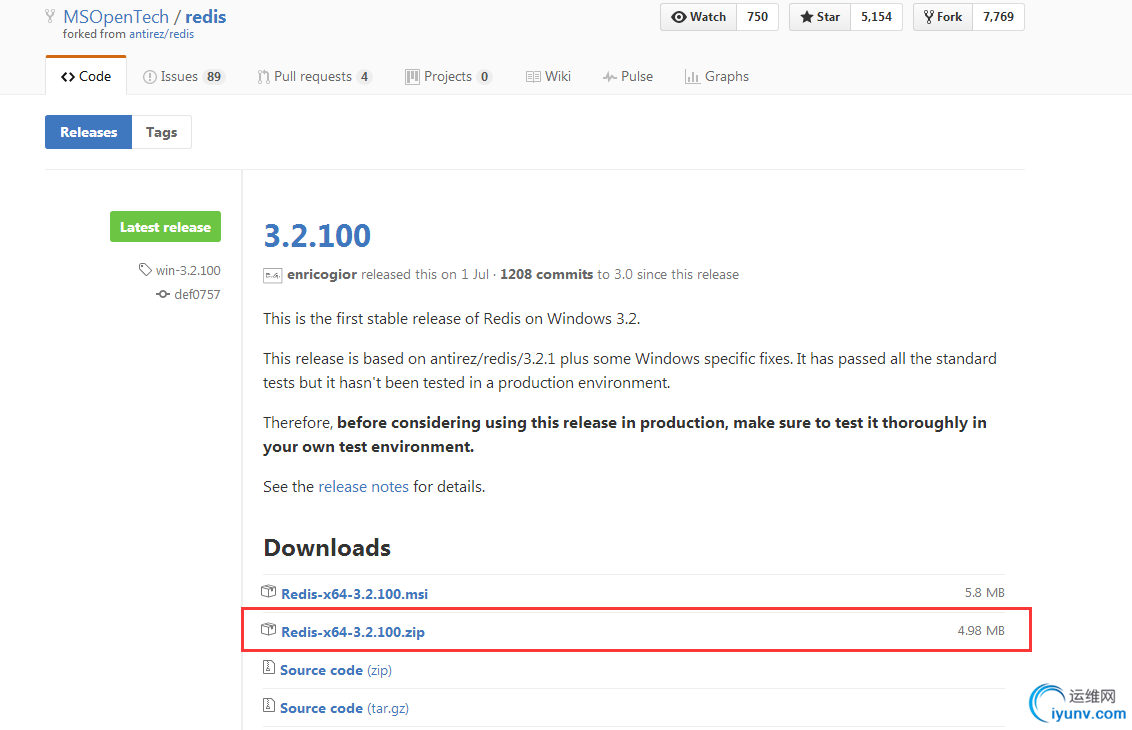Click the star icon in the Star button

click(806, 17)
